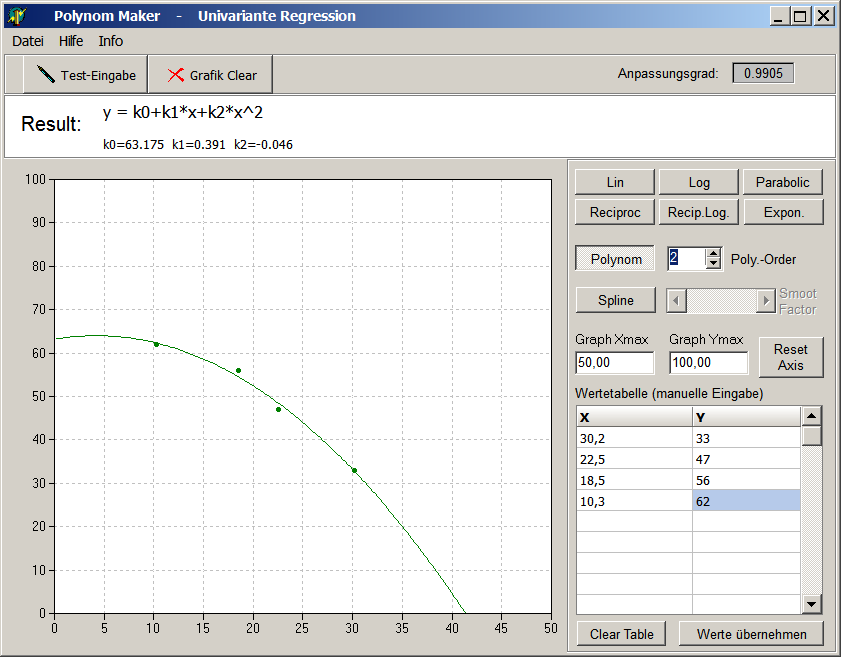The height and width of the screenshot is (657, 841).
Task: Click Clear Table button
Action: click(622, 634)
